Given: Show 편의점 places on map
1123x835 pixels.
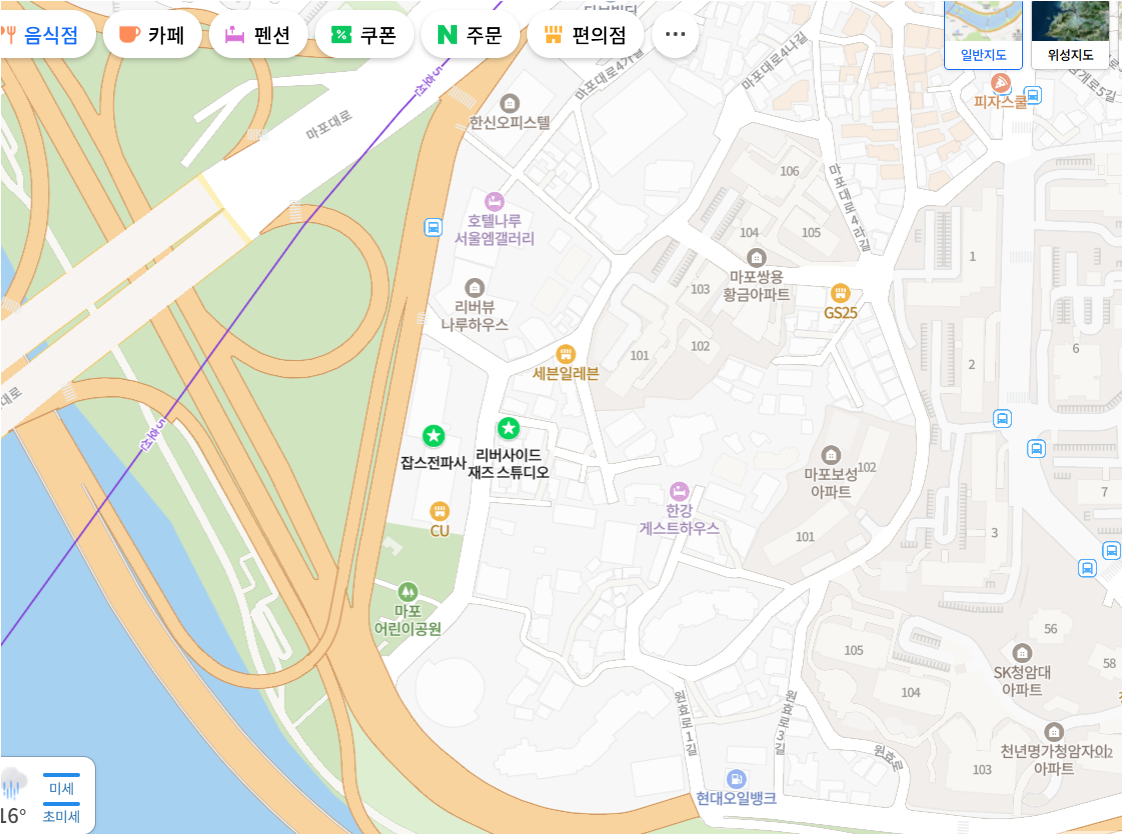Looking at the screenshot, I should click(x=585, y=34).
